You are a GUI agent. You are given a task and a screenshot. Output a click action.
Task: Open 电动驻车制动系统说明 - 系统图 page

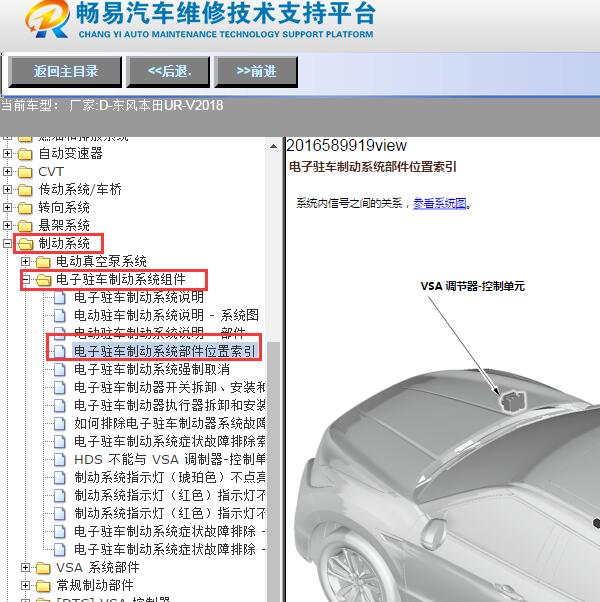[166, 316]
